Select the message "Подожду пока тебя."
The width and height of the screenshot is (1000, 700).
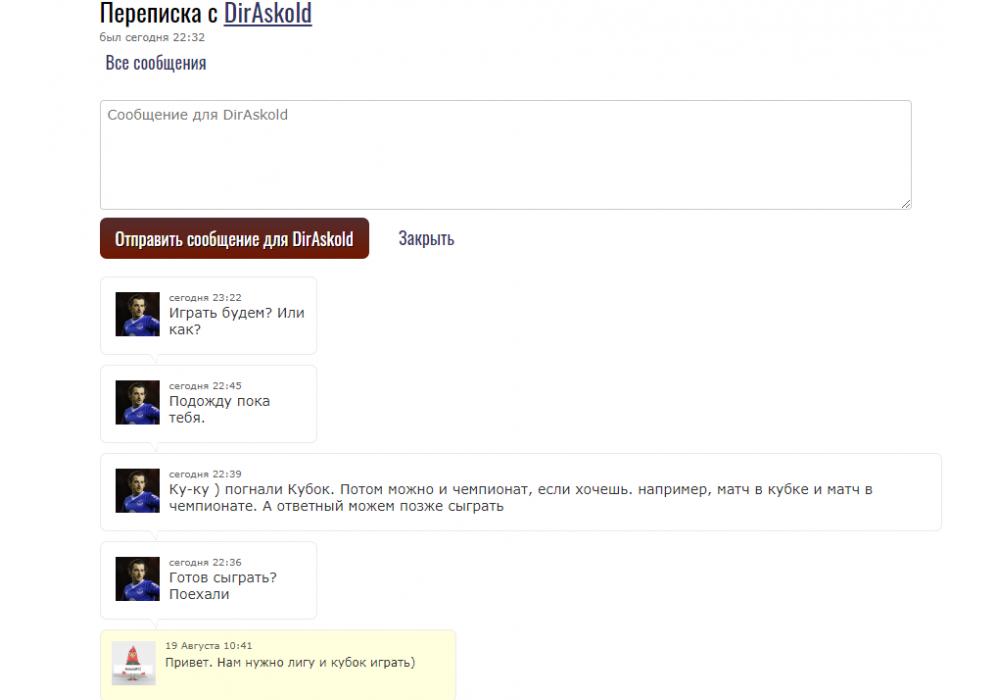click(219, 409)
